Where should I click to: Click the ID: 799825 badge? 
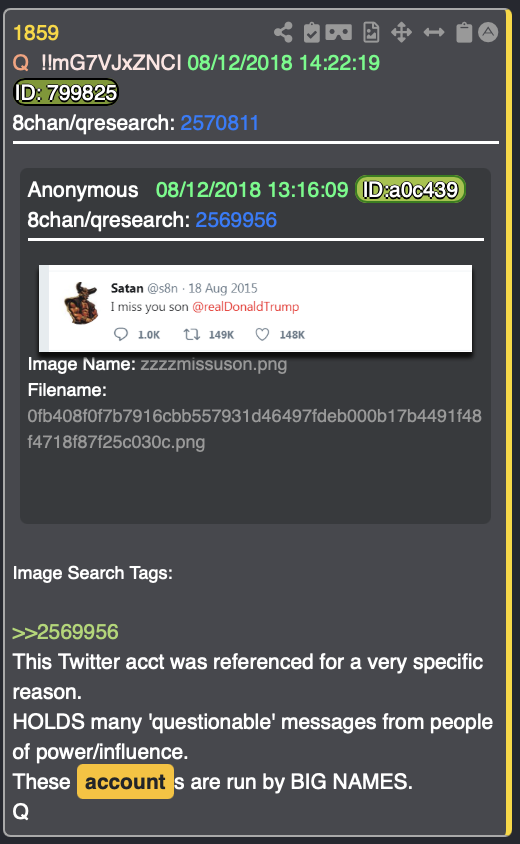pos(66,93)
